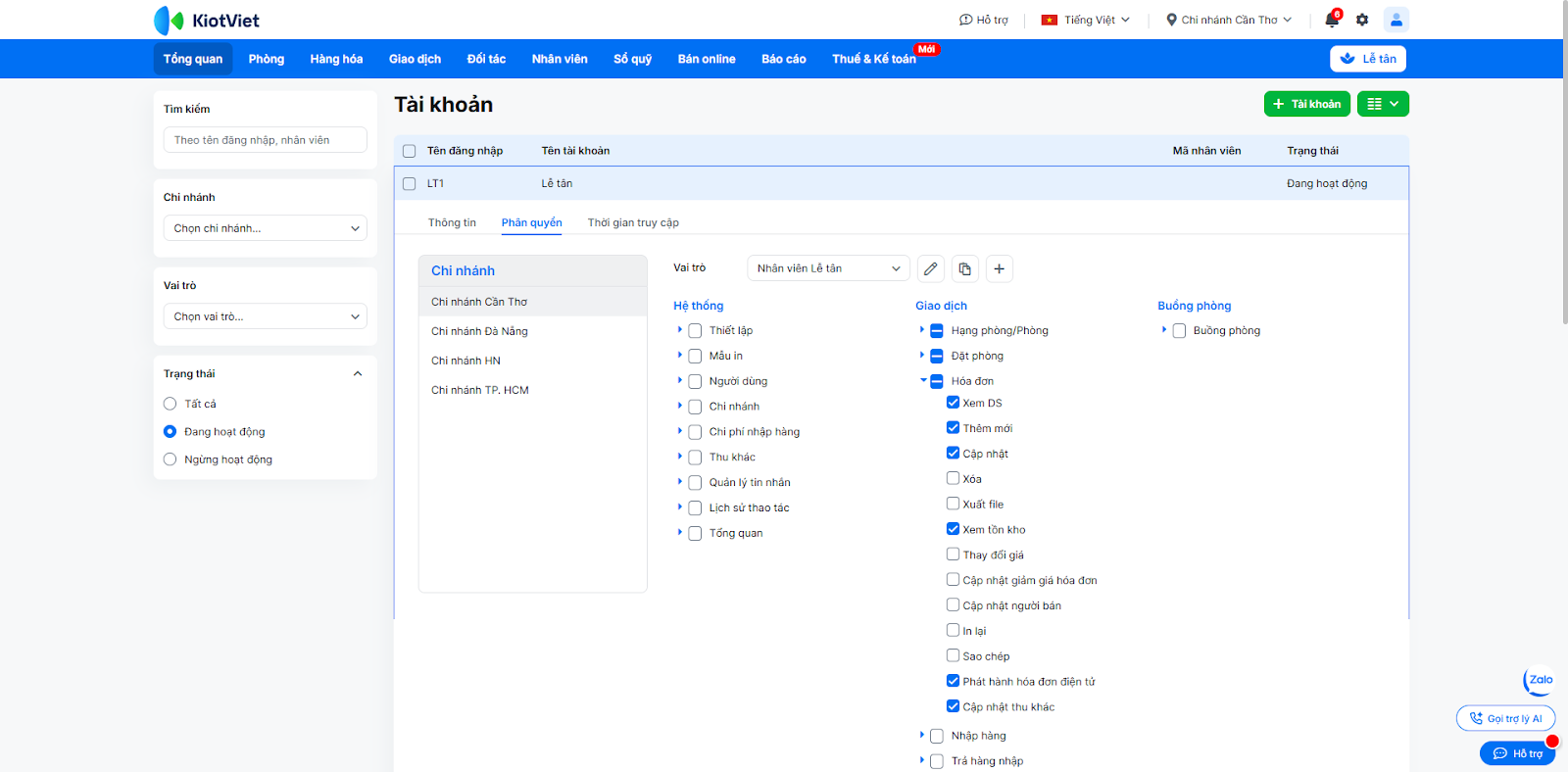1568x772 pixels.
Task: Select Đang hoạt động status radio
Action: coord(170,431)
